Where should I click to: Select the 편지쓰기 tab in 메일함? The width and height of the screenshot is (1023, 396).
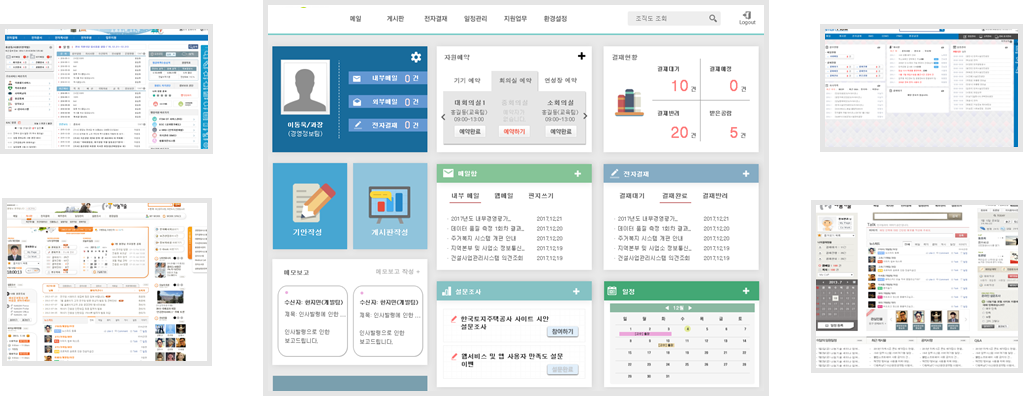[x=541, y=196]
